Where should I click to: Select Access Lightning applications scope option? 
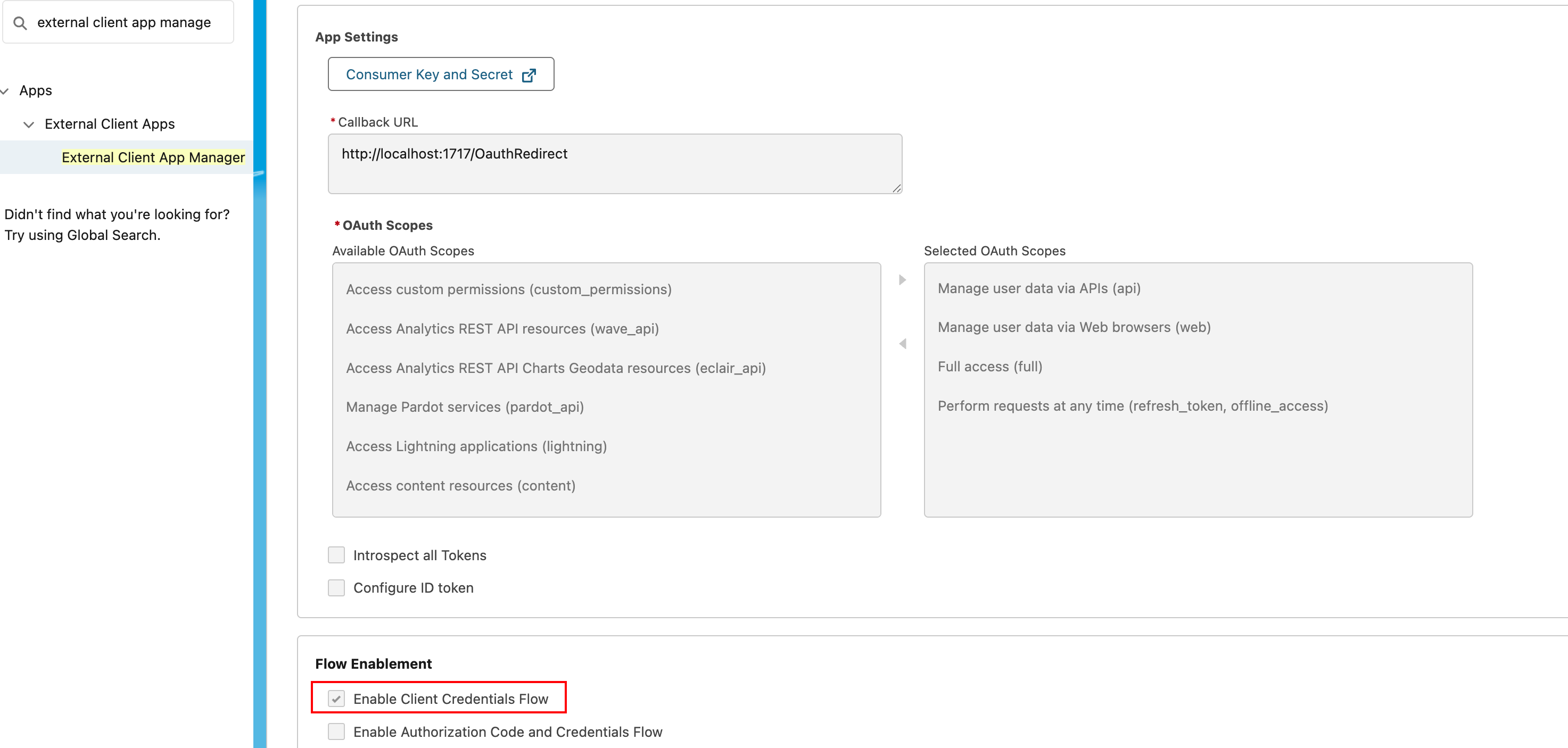coord(476,447)
